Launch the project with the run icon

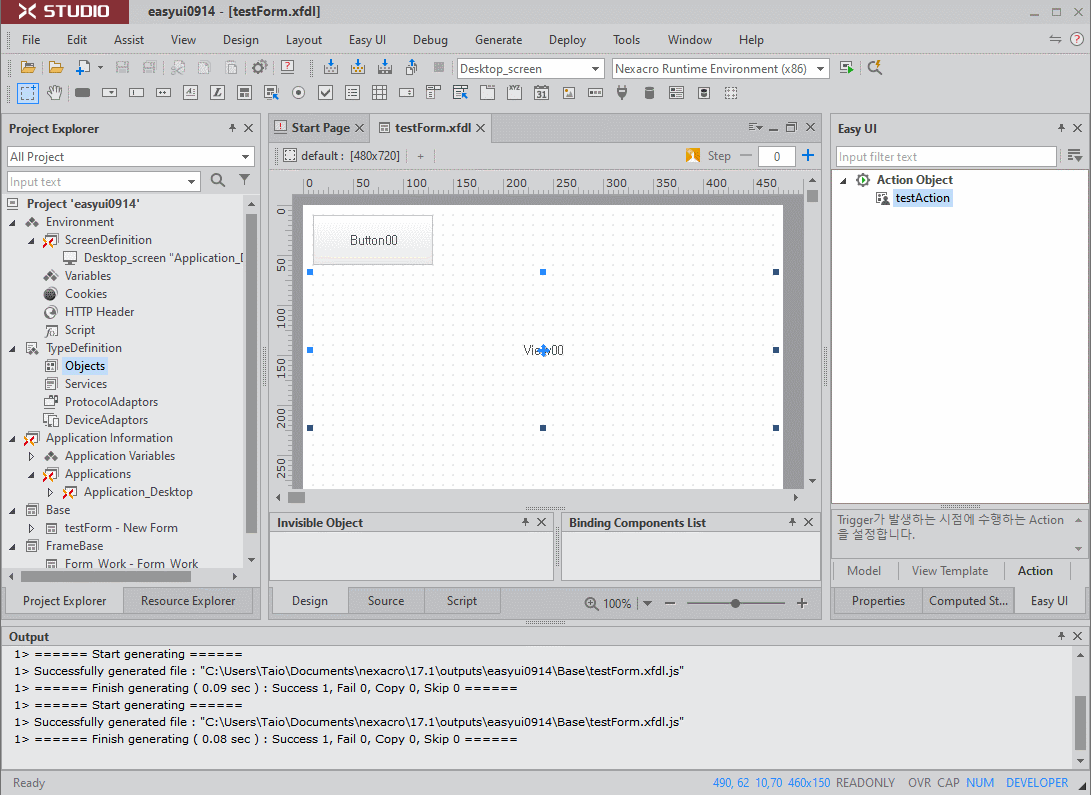click(x=846, y=67)
